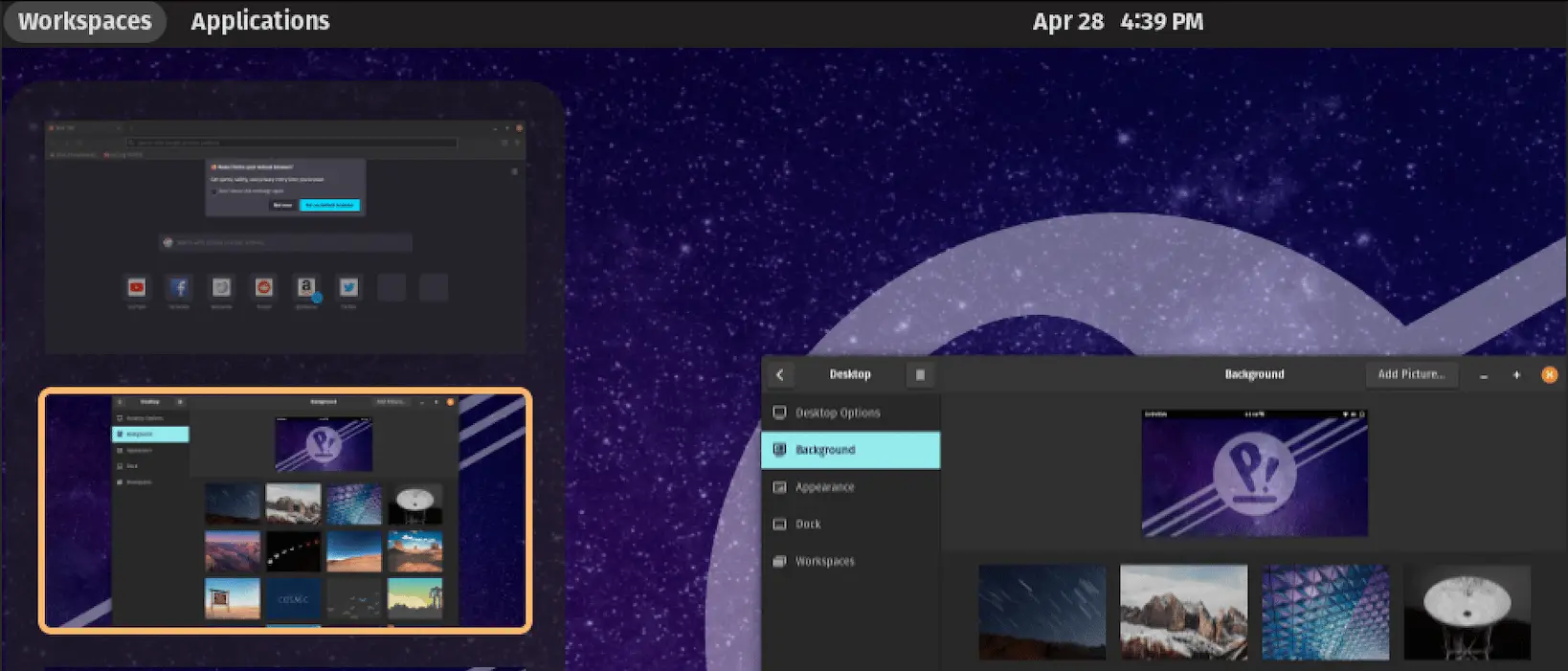Close the Settings window with the orange button

[x=1549, y=375]
